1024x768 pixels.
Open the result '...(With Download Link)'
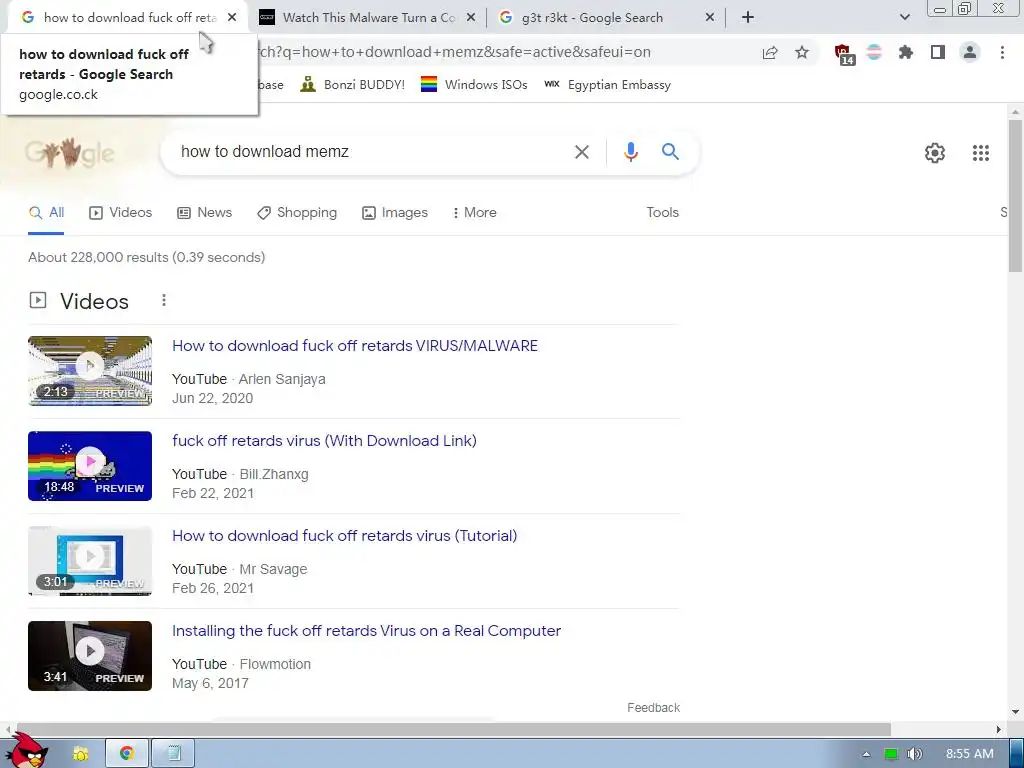pyautogui.click(x=324, y=440)
